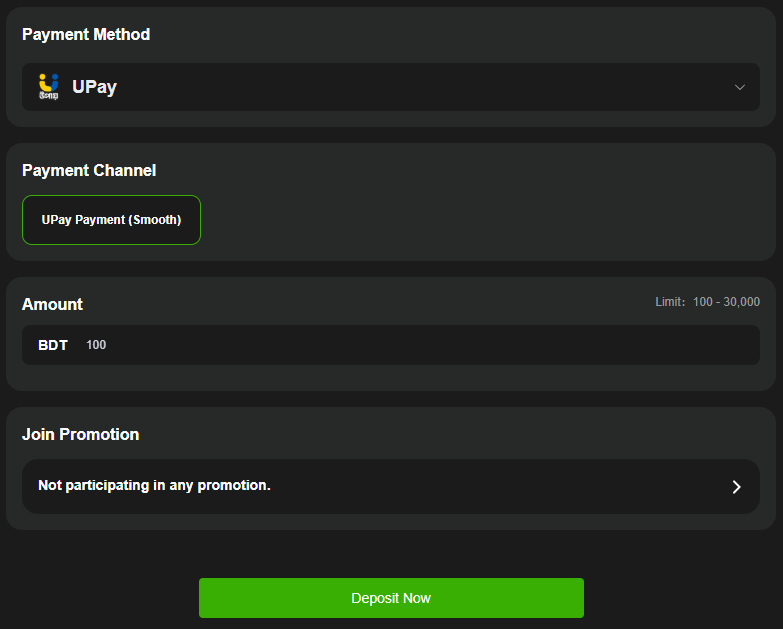Click the Join Promotion heading
Image resolution: width=783 pixels, height=629 pixels.
80,434
